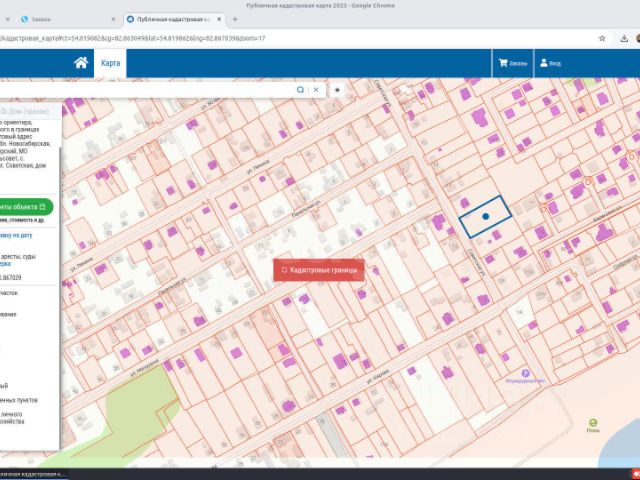Click the green object documents button
Screen dimensions: 640x480
[x=25, y=207]
